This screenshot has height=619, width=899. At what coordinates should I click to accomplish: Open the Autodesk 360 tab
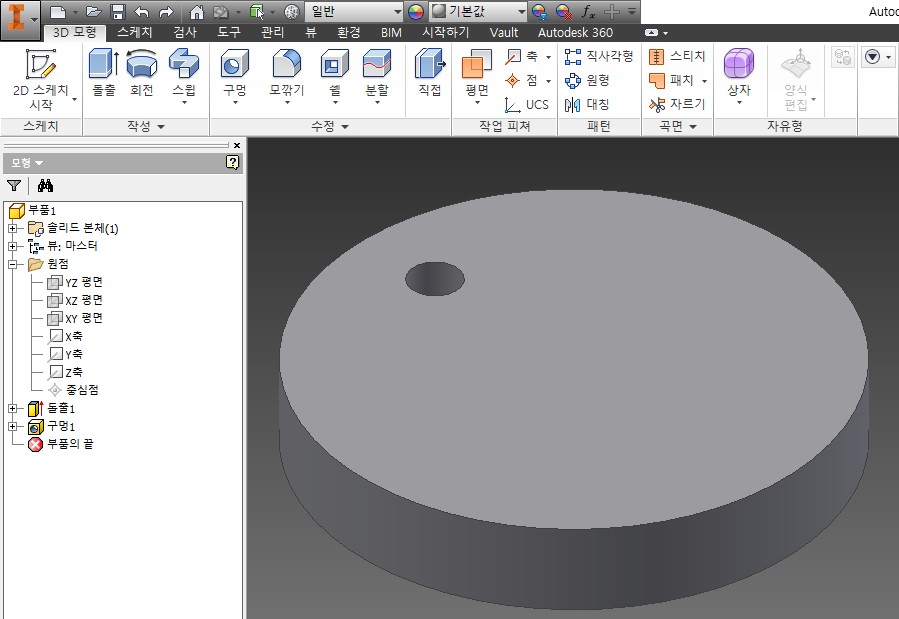point(575,32)
